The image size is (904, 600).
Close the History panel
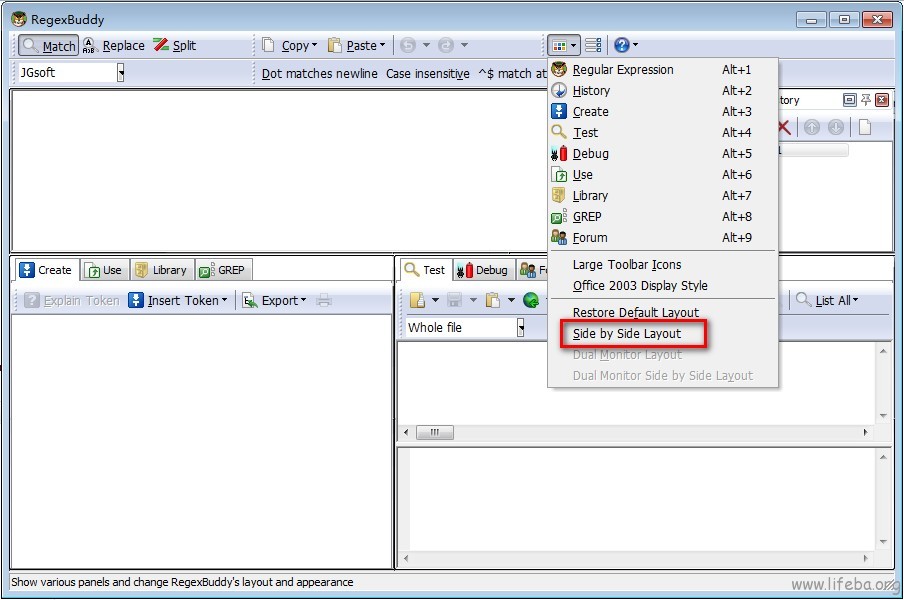(x=882, y=100)
